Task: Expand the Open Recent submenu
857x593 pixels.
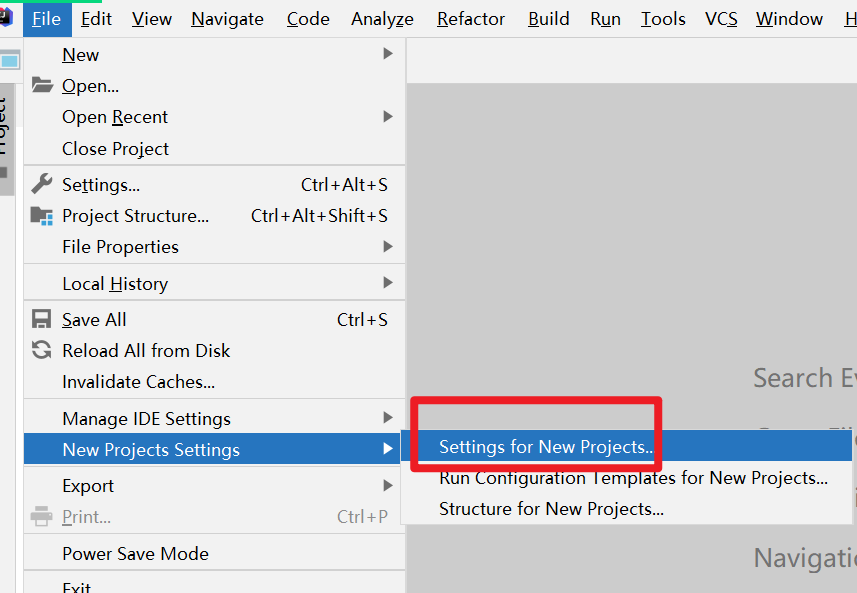Action: pos(215,117)
